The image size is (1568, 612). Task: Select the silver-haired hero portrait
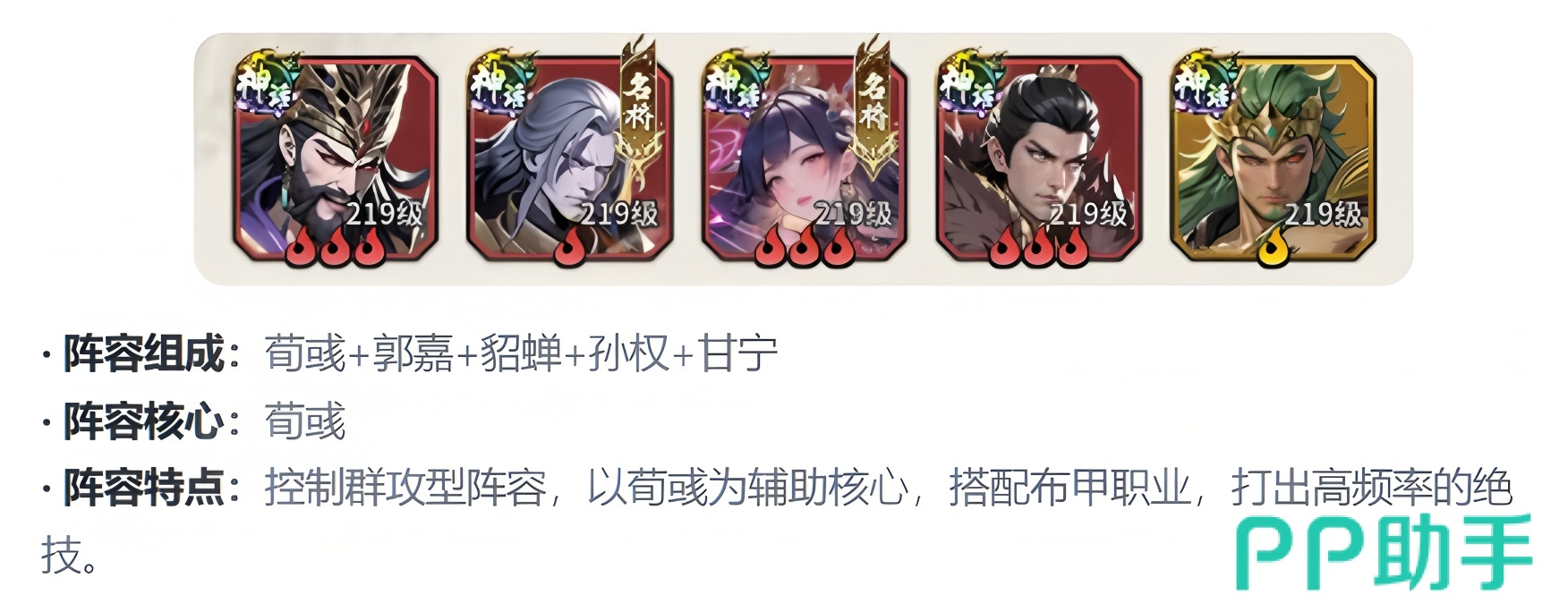tap(570, 159)
